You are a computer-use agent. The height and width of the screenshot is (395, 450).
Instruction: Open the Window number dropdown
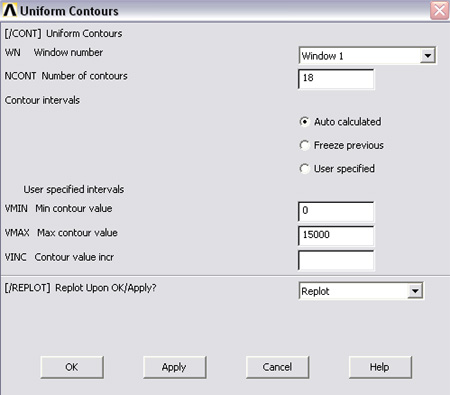pos(368,56)
